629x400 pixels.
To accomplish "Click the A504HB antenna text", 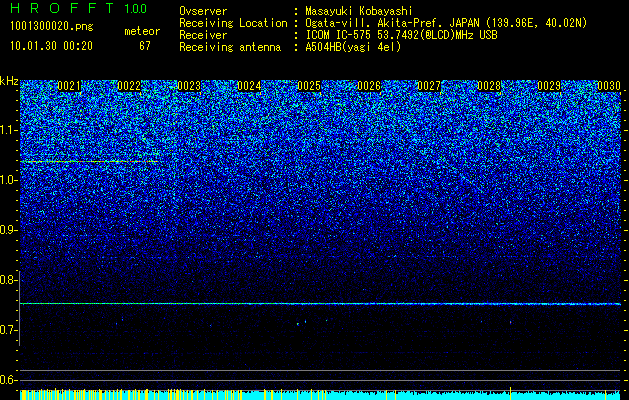I will [x=353, y=47].
